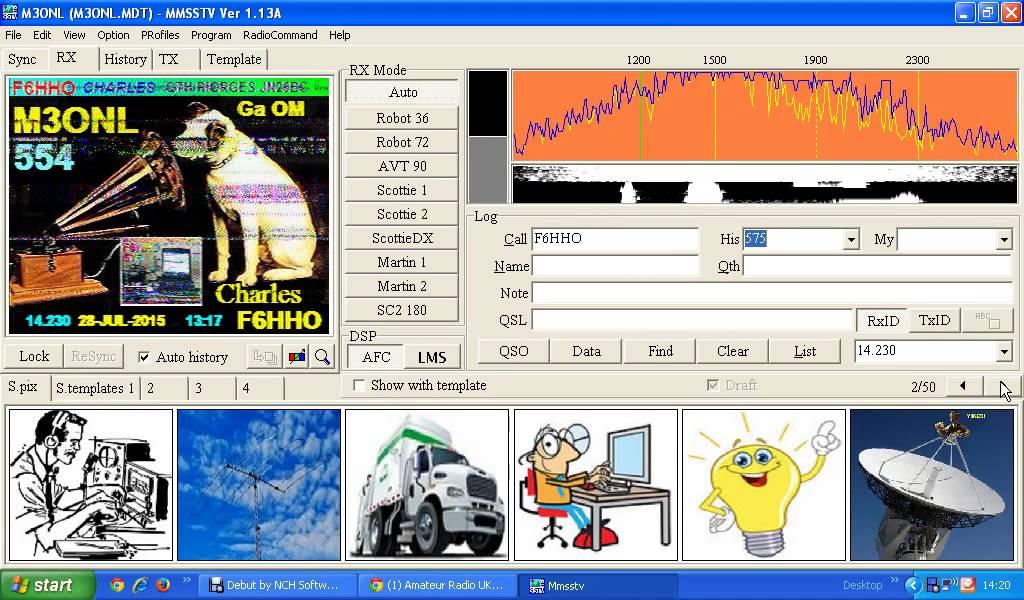Switch to the Template tab

[x=234, y=59]
